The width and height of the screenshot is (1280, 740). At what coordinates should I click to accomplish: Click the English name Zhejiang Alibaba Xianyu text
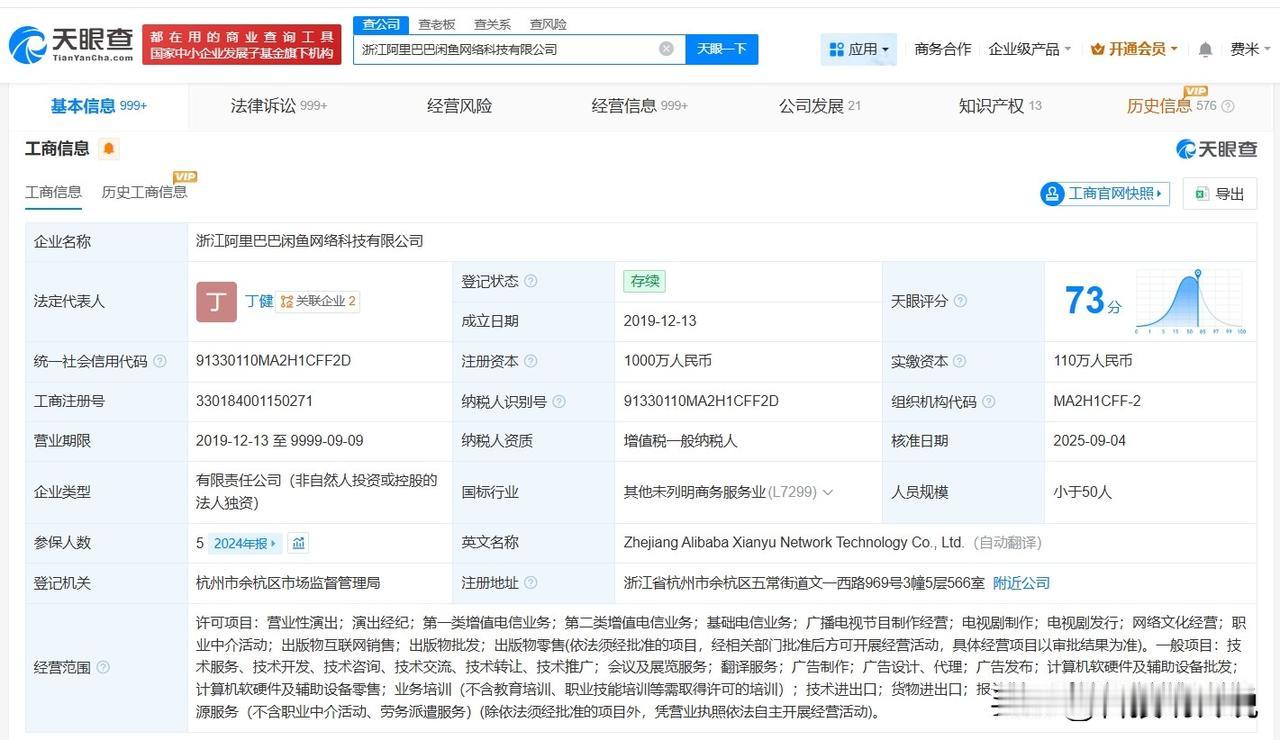pyautogui.click(x=794, y=543)
